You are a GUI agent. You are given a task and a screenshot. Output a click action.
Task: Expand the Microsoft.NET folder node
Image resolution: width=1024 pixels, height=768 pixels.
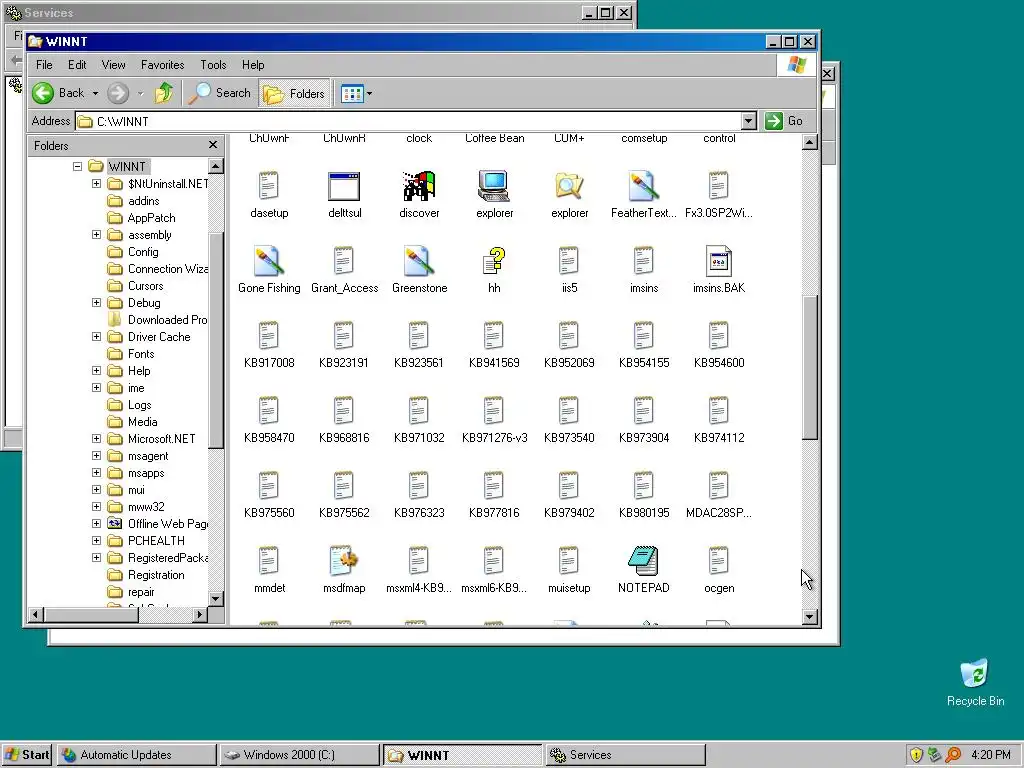coord(97,438)
